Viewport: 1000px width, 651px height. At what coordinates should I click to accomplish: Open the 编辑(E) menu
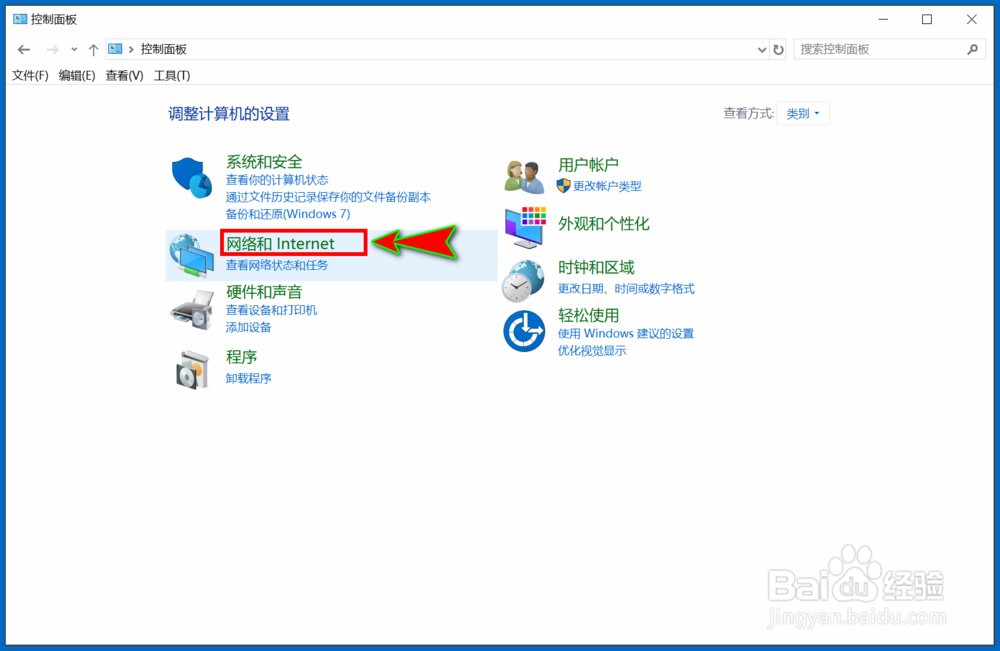tap(77, 75)
